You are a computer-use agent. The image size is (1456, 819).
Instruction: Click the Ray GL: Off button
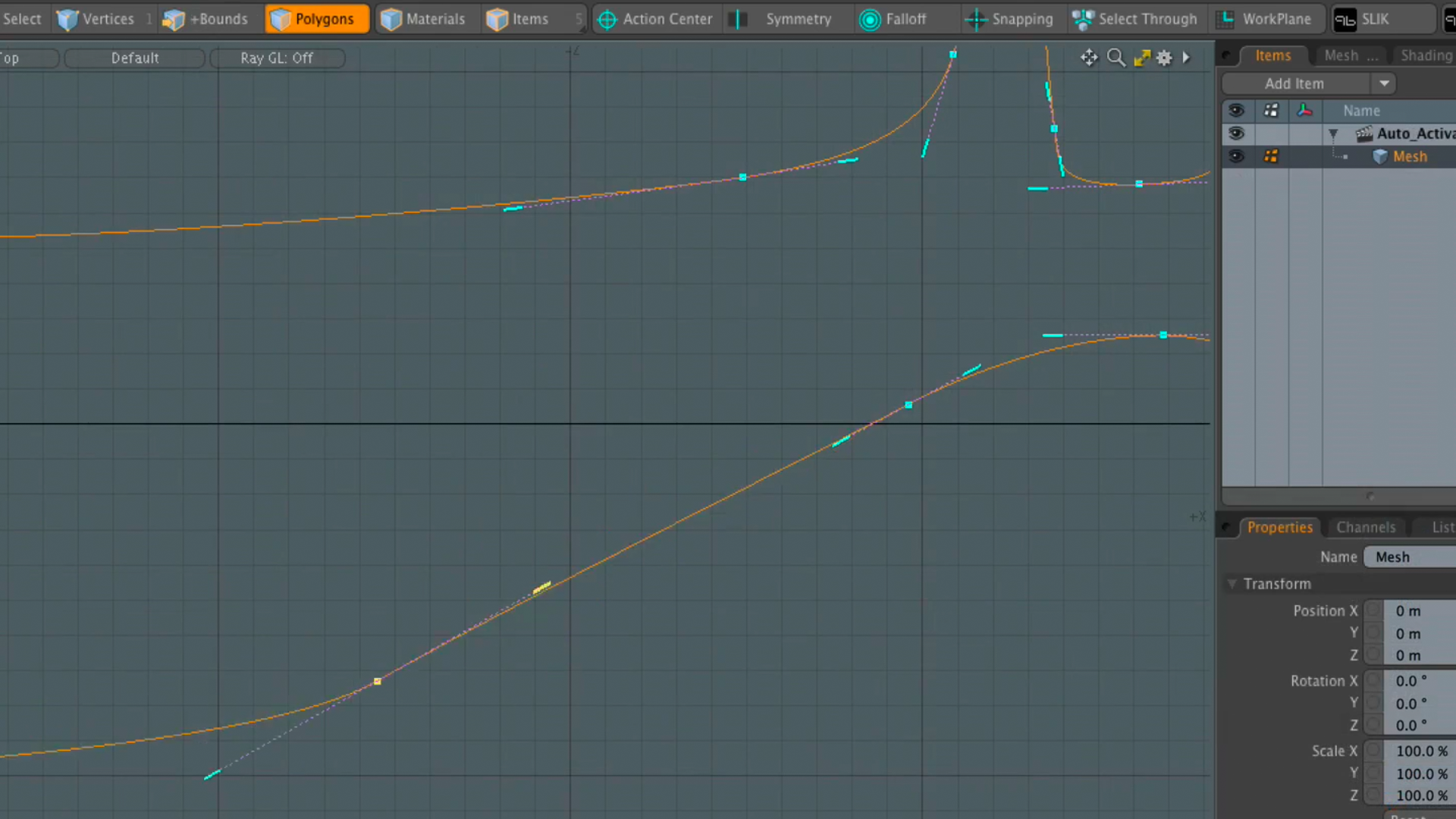tap(278, 58)
